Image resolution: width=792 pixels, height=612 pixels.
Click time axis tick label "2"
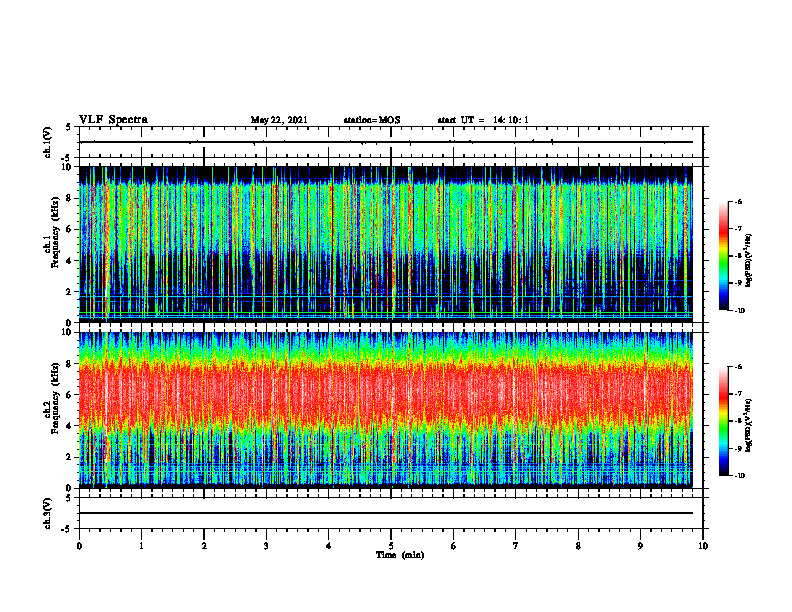point(204,546)
